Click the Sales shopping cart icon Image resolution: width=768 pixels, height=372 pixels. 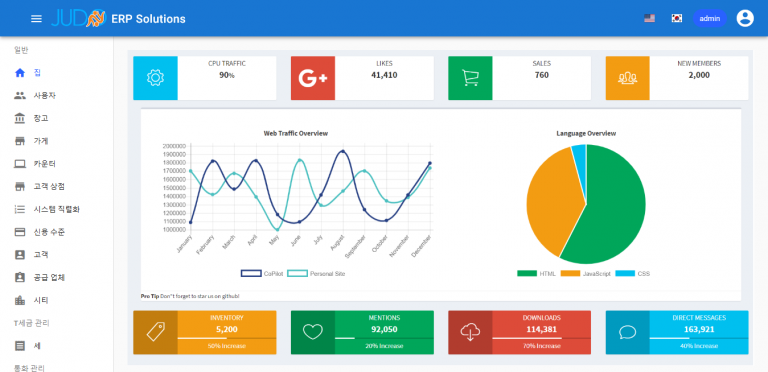point(470,78)
